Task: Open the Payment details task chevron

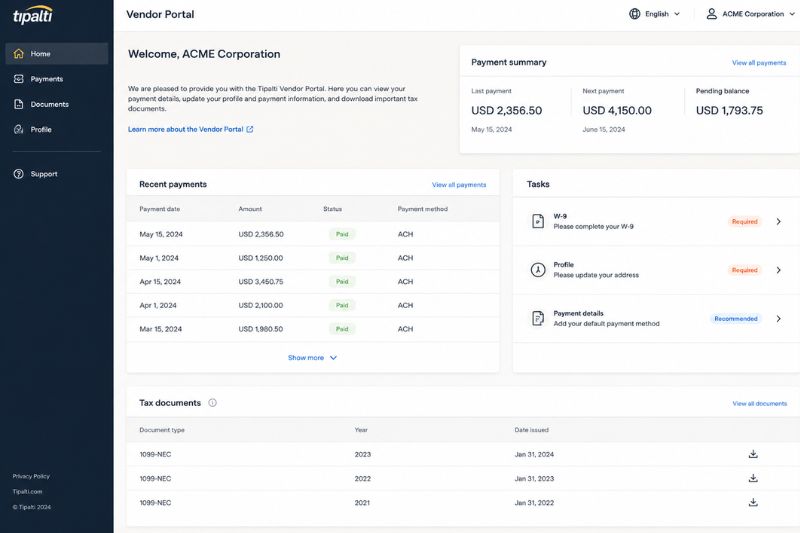Action: pyautogui.click(x=779, y=319)
